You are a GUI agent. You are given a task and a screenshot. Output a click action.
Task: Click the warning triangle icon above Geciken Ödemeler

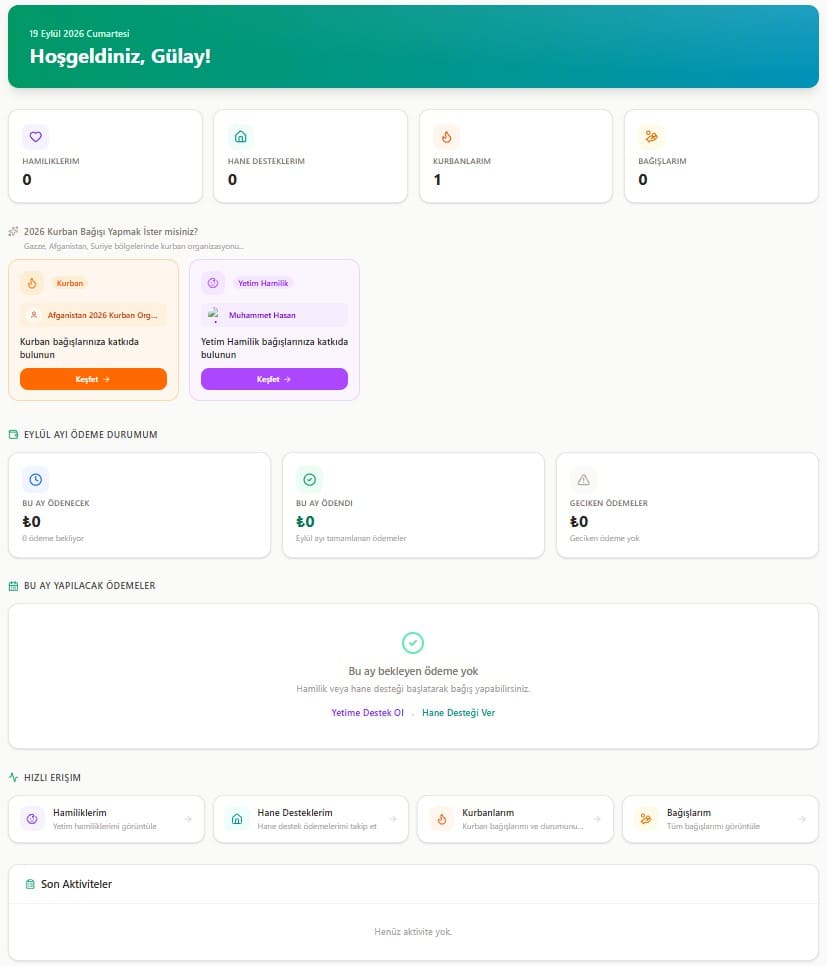pyautogui.click(x=583, y=479)
